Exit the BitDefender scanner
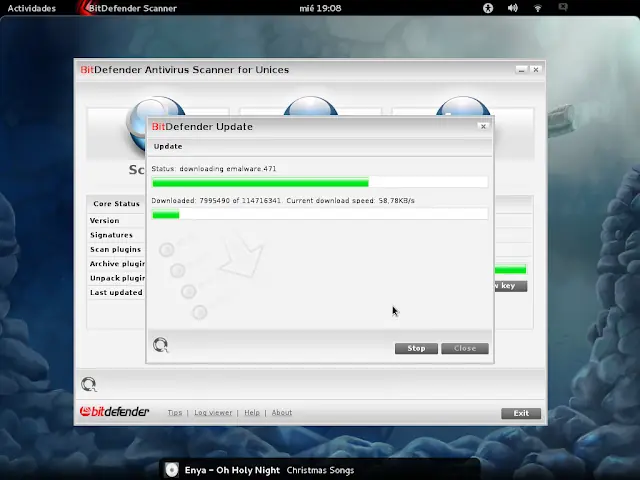Image resolution: width=640 pixels, height=480 pixels. (521, 413)
